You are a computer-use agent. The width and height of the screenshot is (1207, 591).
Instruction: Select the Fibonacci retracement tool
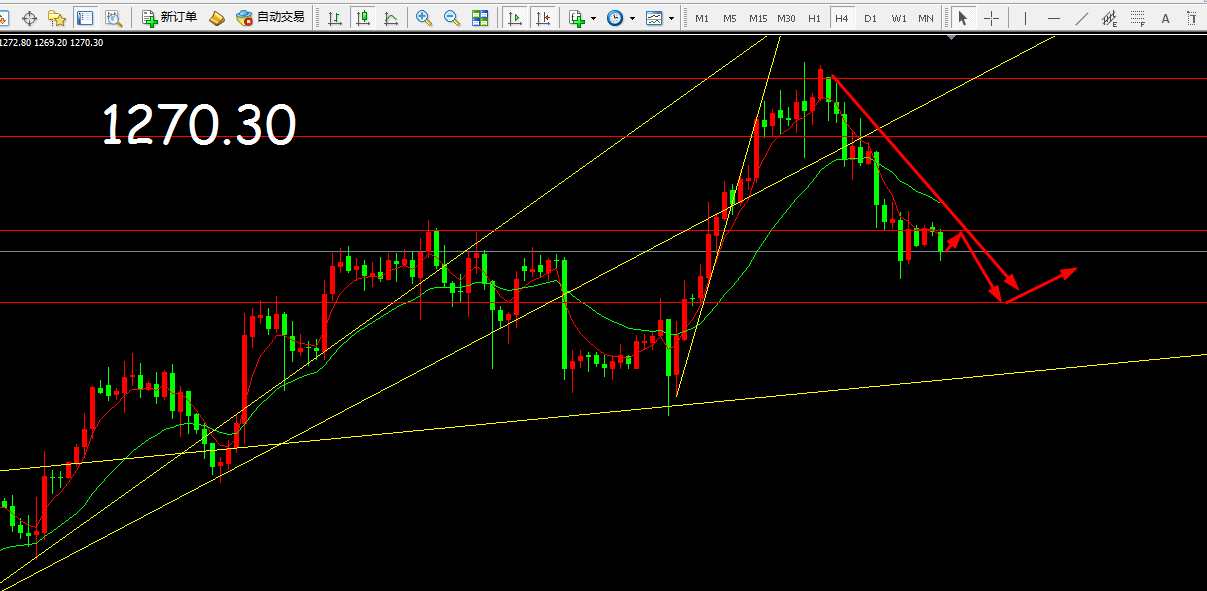(1137, 18)
